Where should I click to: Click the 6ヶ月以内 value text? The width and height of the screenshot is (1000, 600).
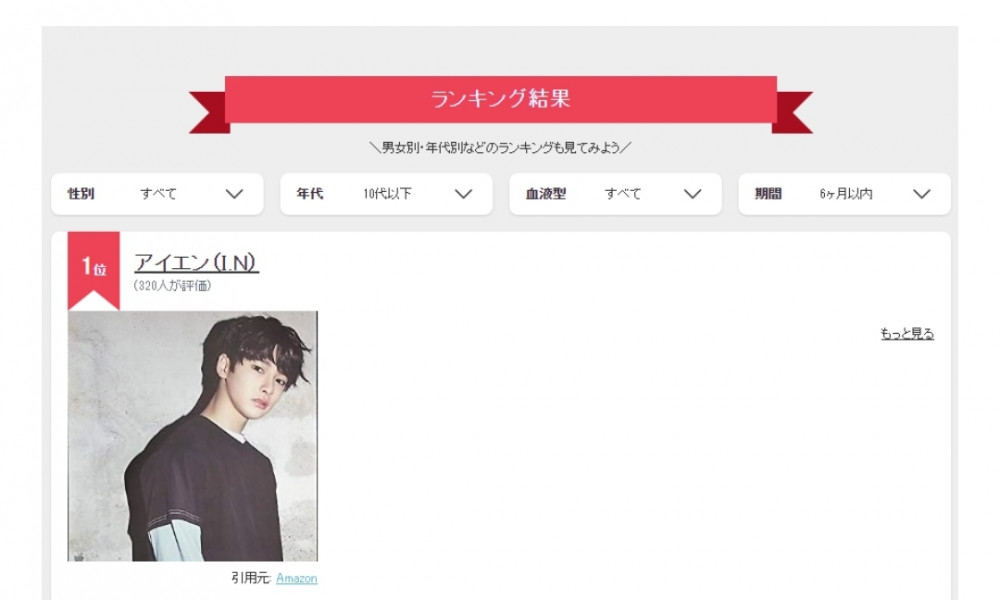click(x=846, y=194)
